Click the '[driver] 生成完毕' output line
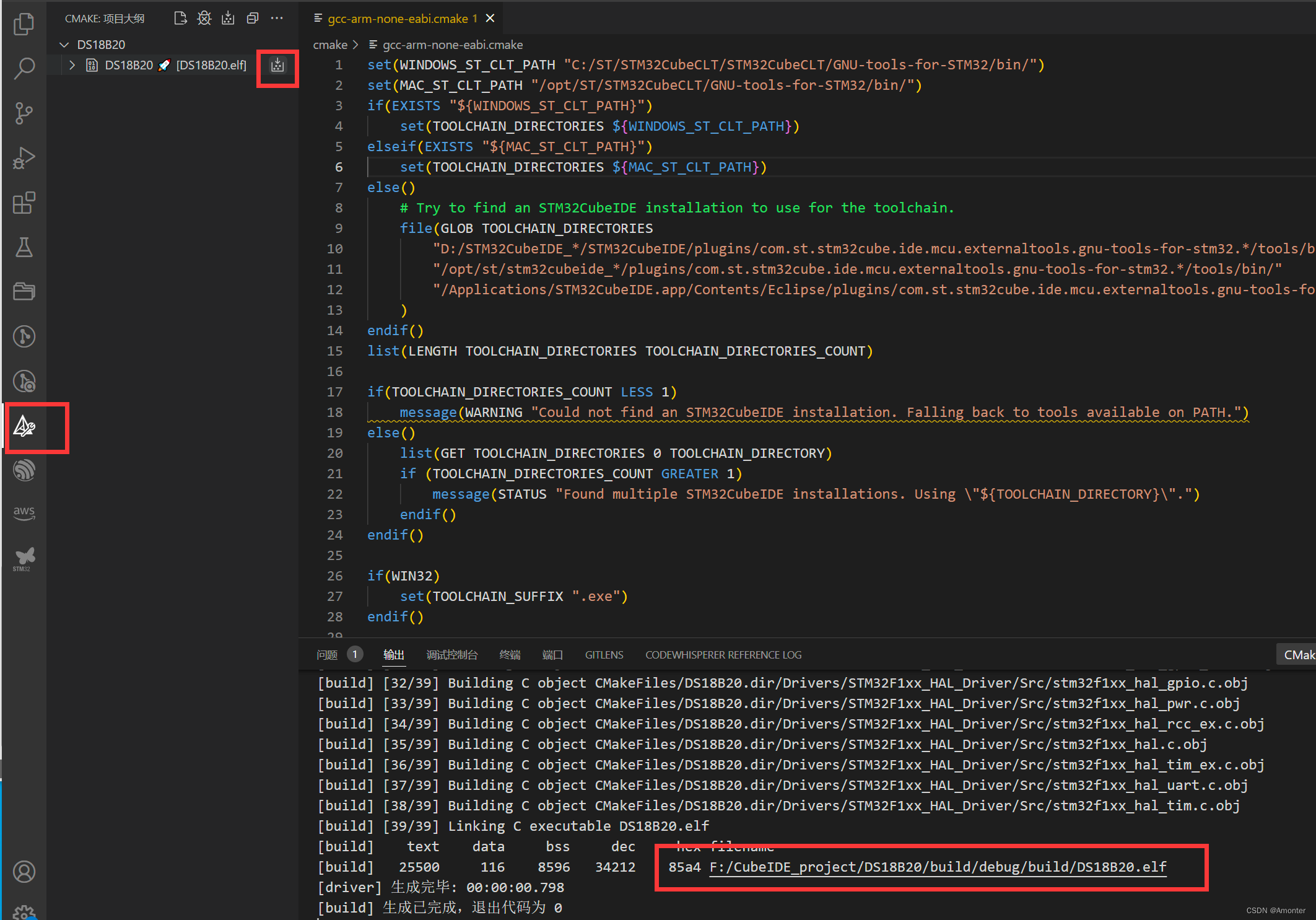This screenshot has height=920, width=1316. tap(441, 887)
